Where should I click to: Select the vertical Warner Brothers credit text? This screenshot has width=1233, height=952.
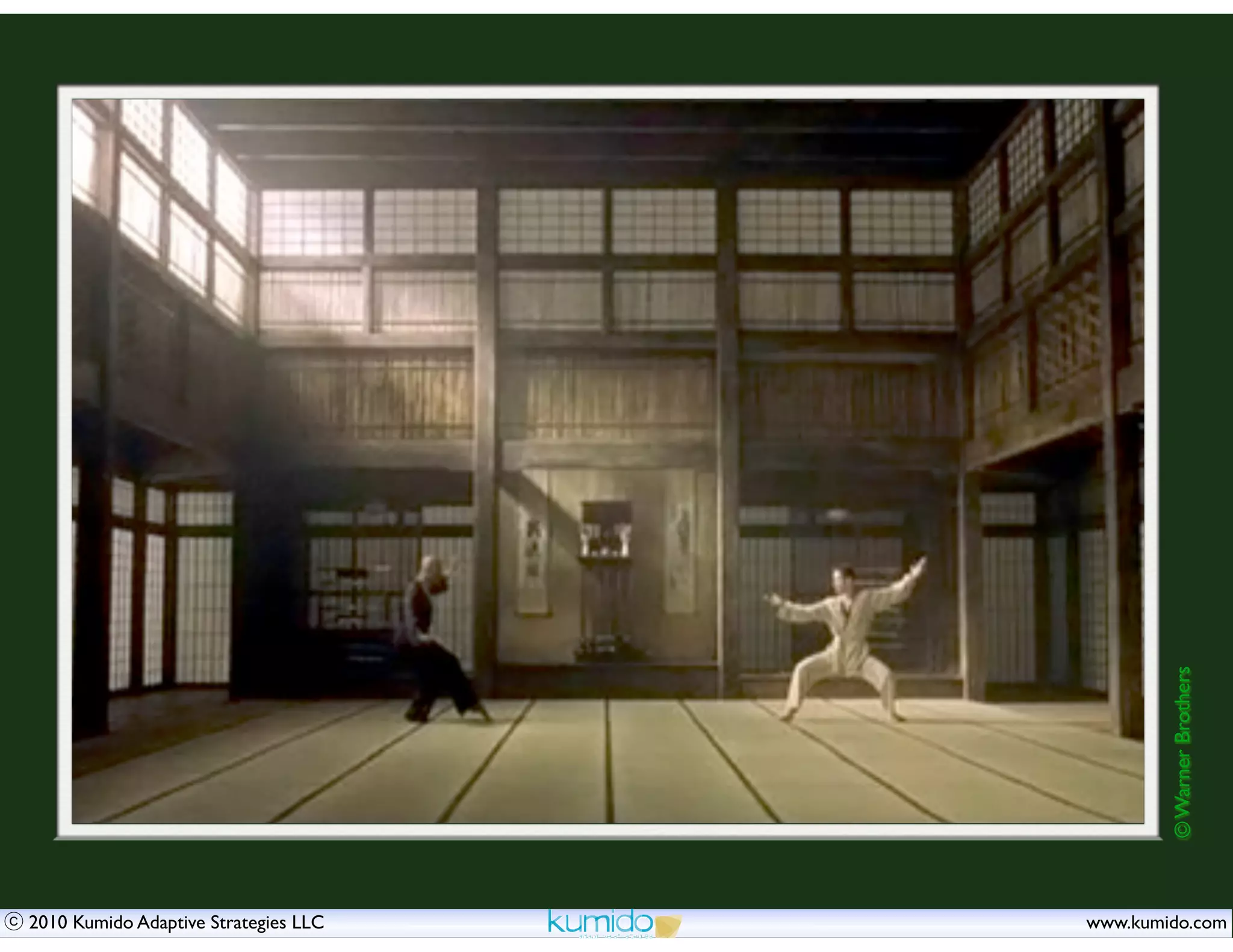[1182, 752]
